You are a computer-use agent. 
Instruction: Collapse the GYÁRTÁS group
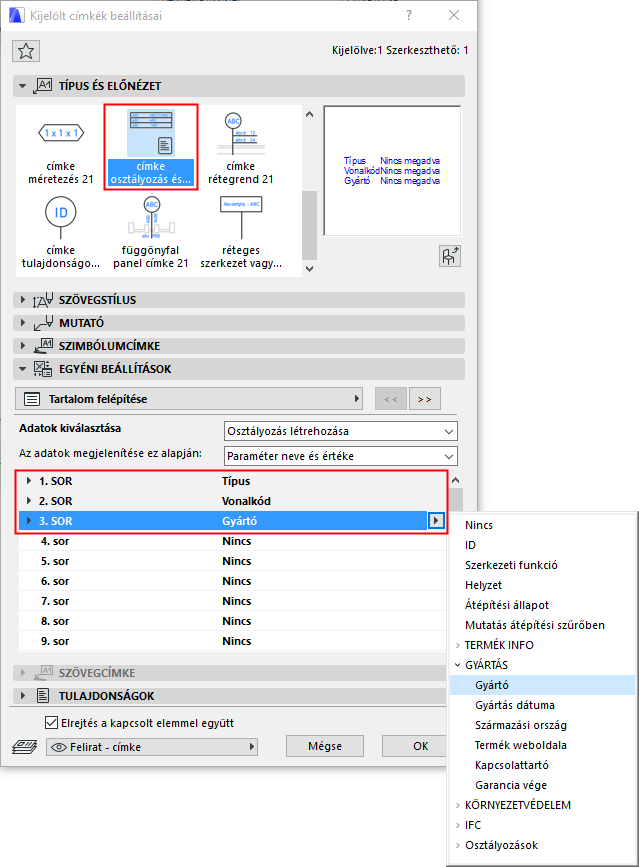coord(458,665)
